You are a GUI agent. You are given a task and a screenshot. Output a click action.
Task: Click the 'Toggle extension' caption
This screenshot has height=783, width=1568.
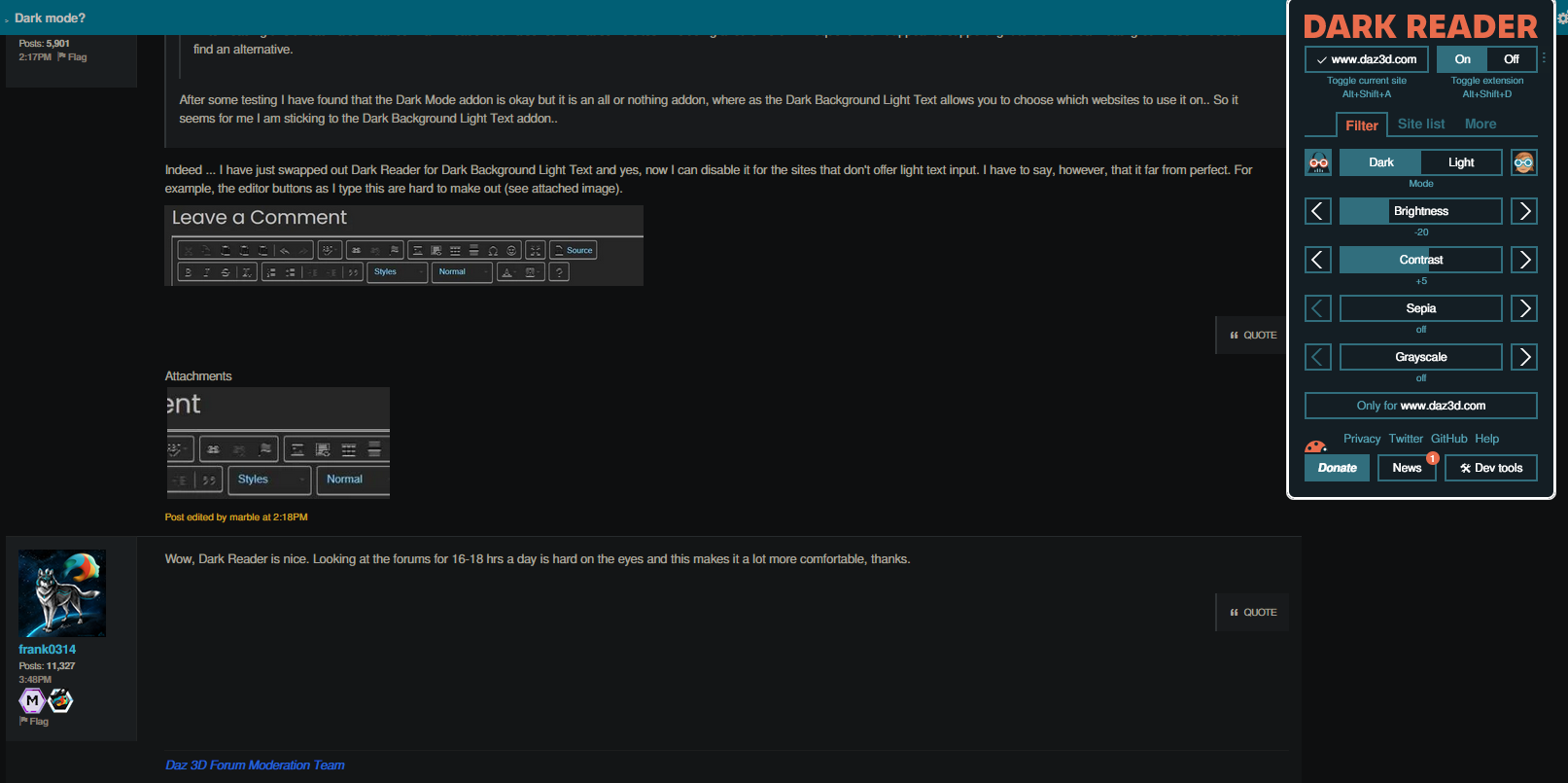[1487, 81]
